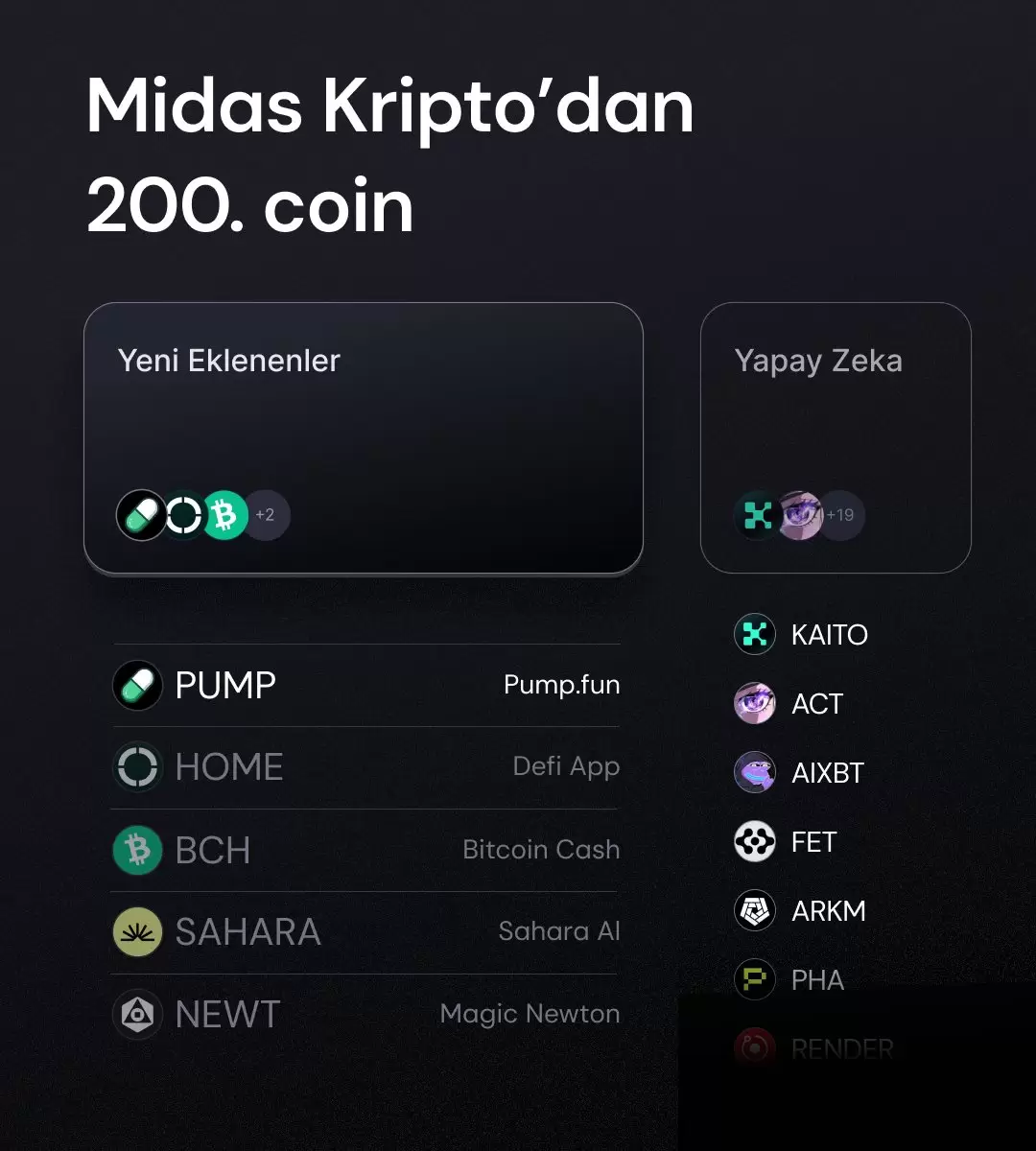Select the KAITO coin icon

click(754, 634)
